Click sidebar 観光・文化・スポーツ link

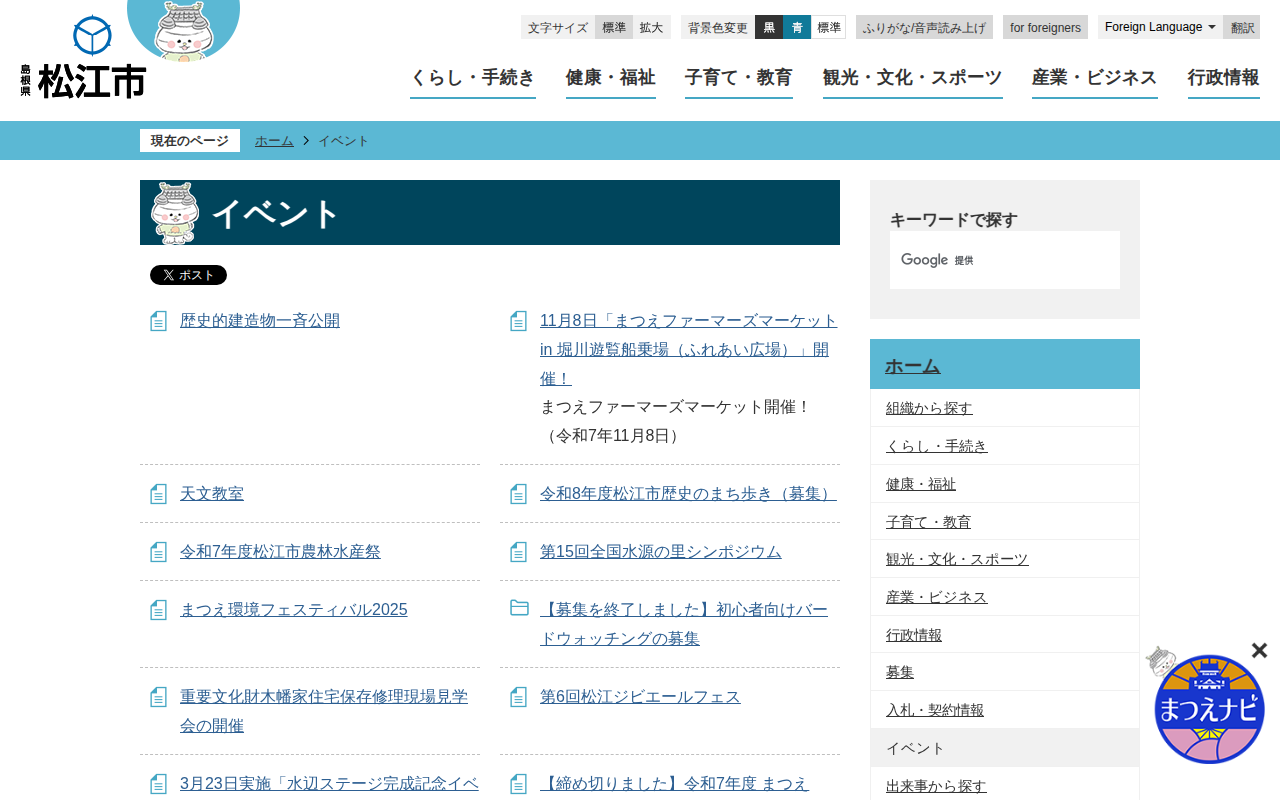[957, 559]
